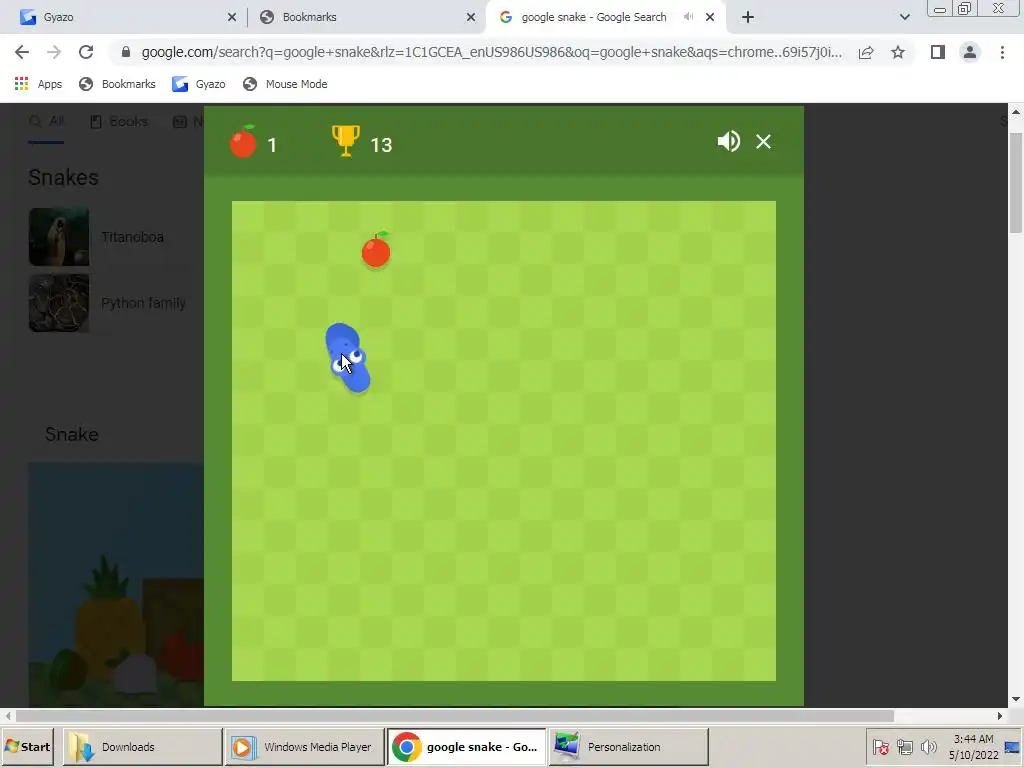Viewport: 1024px width, 768px height.
Task: Open the Python family result link
Action: (144, 303)
